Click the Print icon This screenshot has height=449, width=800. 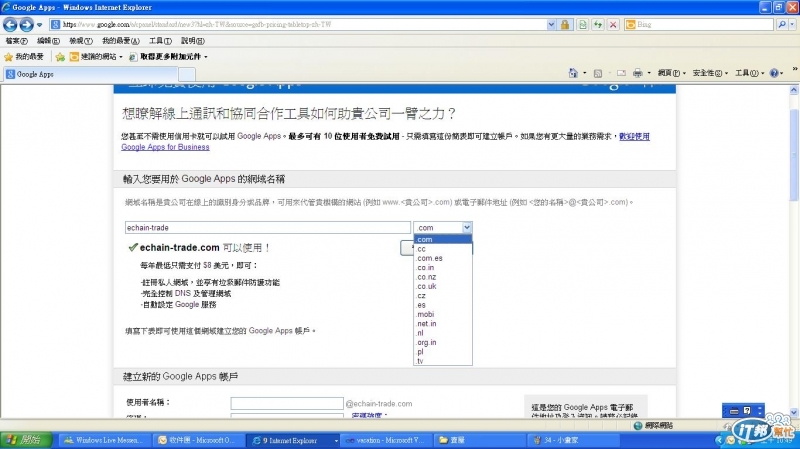[x=637, y=73]
